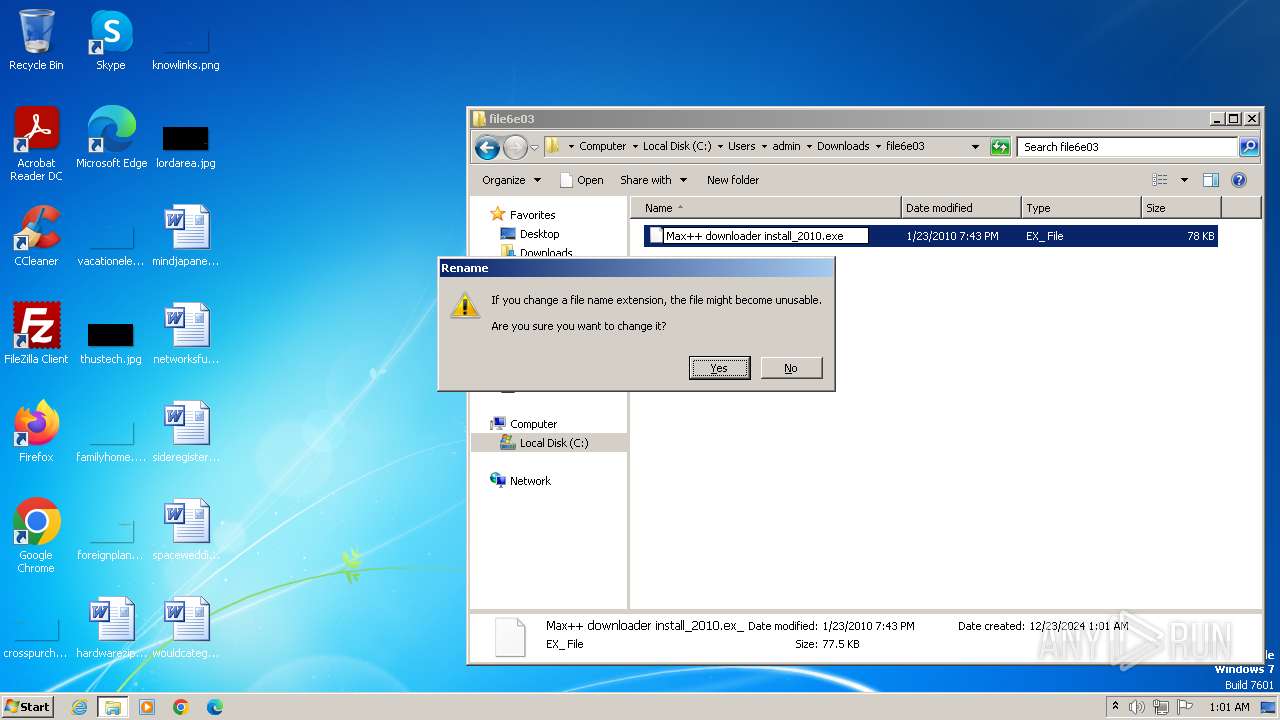The height and width of the screenshot is (720, 1280).
Task: Click No in Rename dialog
Action: (791, 368)
